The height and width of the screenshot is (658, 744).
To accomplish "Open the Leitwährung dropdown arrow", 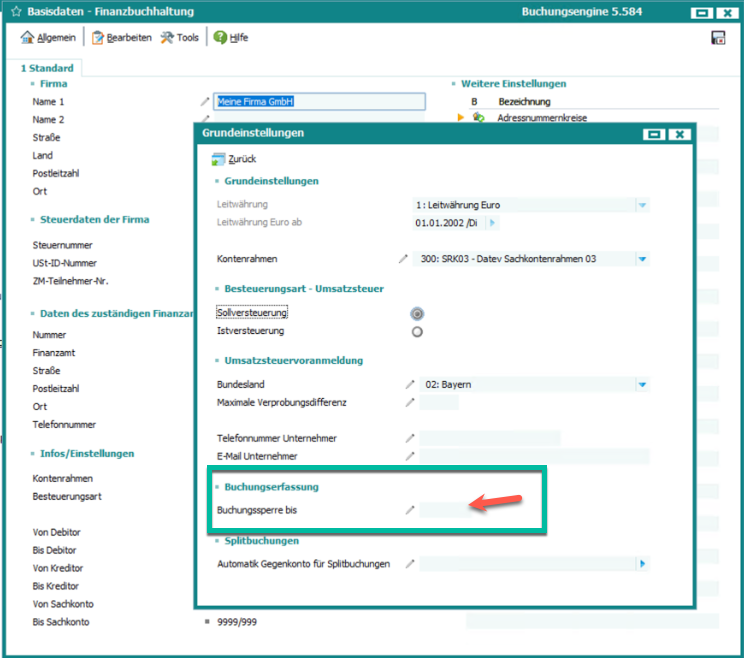I will (642, 205).
